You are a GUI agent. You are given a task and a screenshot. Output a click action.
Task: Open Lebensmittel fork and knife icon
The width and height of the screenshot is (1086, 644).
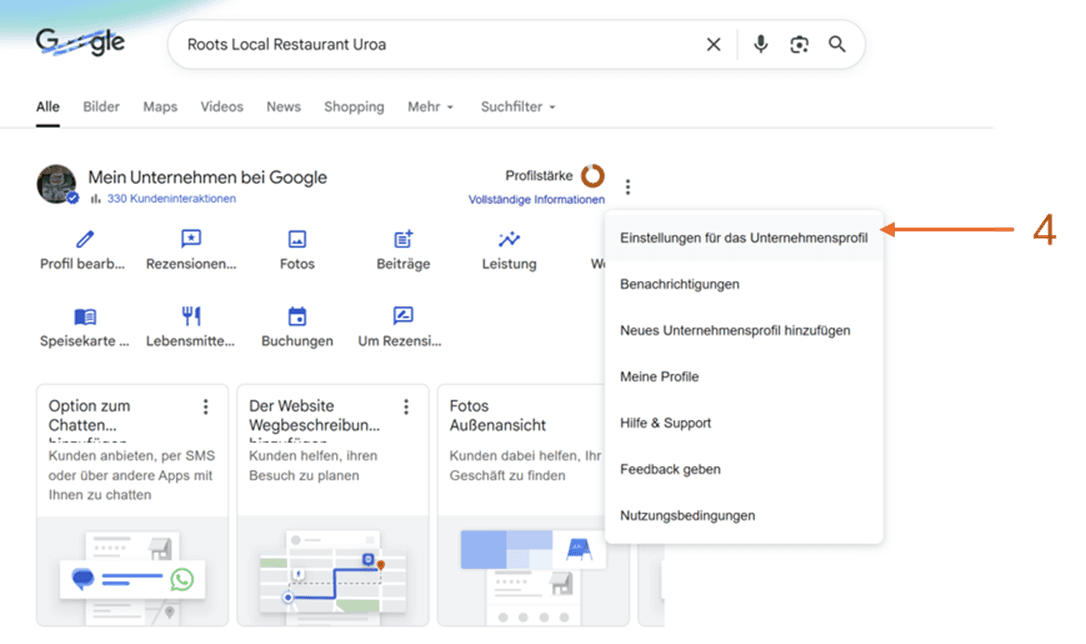pos(191,316)
